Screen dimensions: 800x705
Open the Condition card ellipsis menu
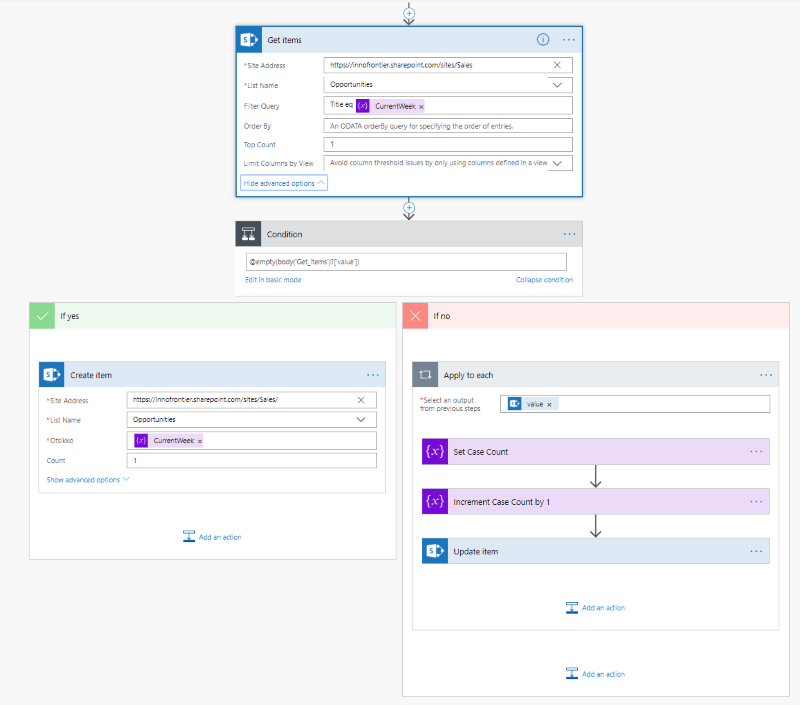point(569,234)
